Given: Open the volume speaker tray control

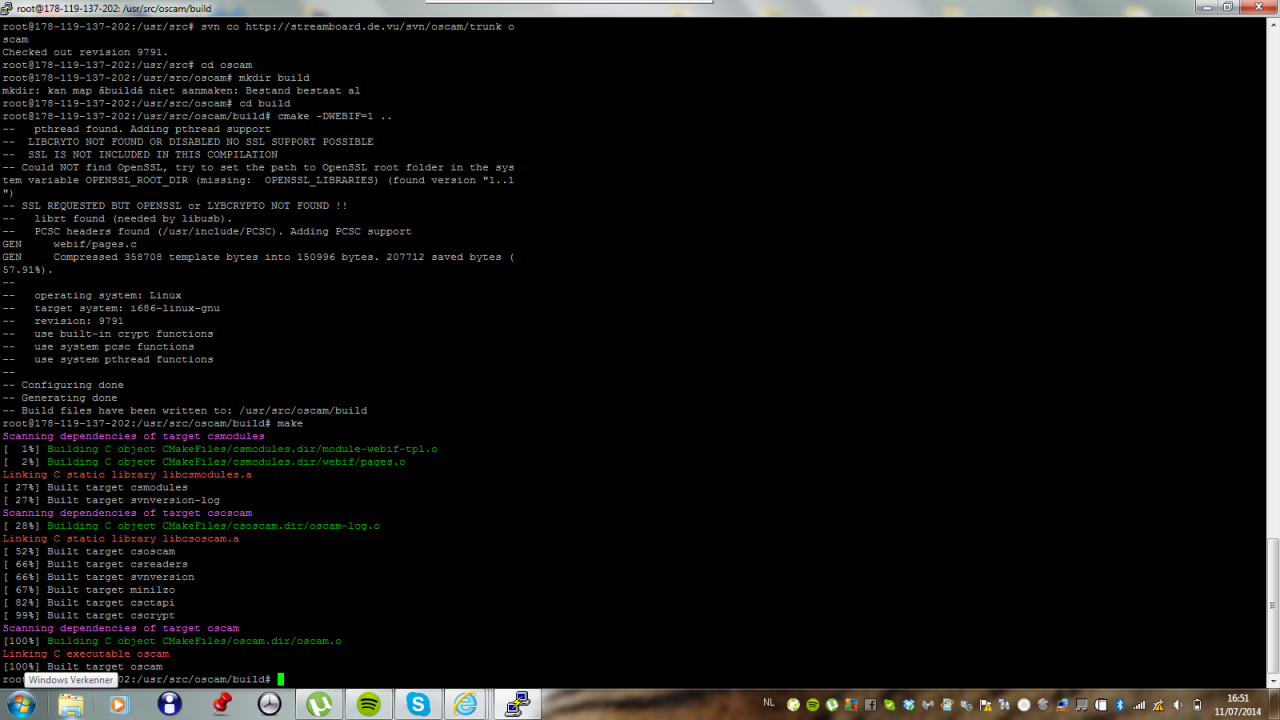Looking at the screenshot, I should click(x=1176, y=705).
